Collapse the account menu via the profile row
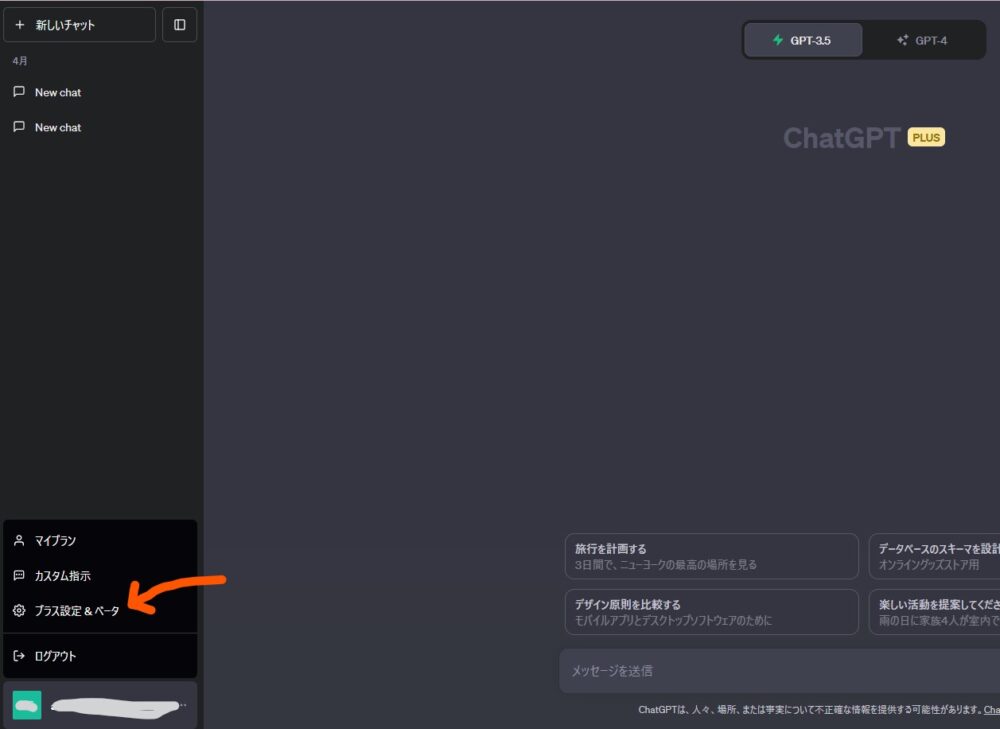Screen dimensions: 1000x729 (x=100, y=705)
